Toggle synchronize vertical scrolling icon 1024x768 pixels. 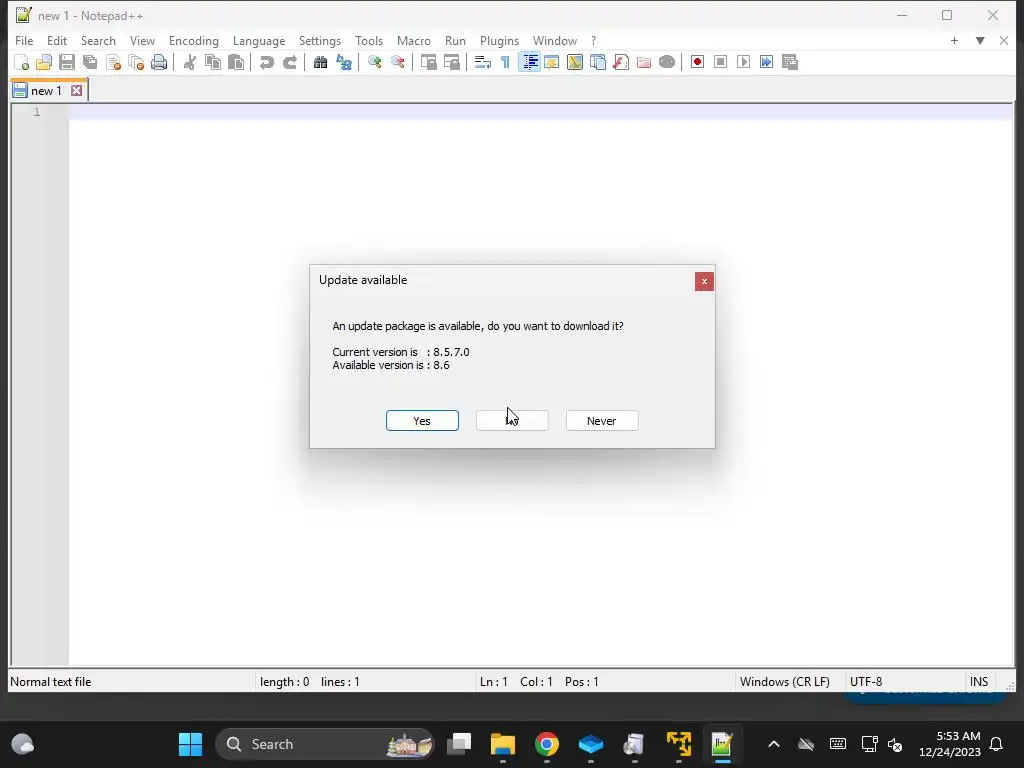(428, 62)
